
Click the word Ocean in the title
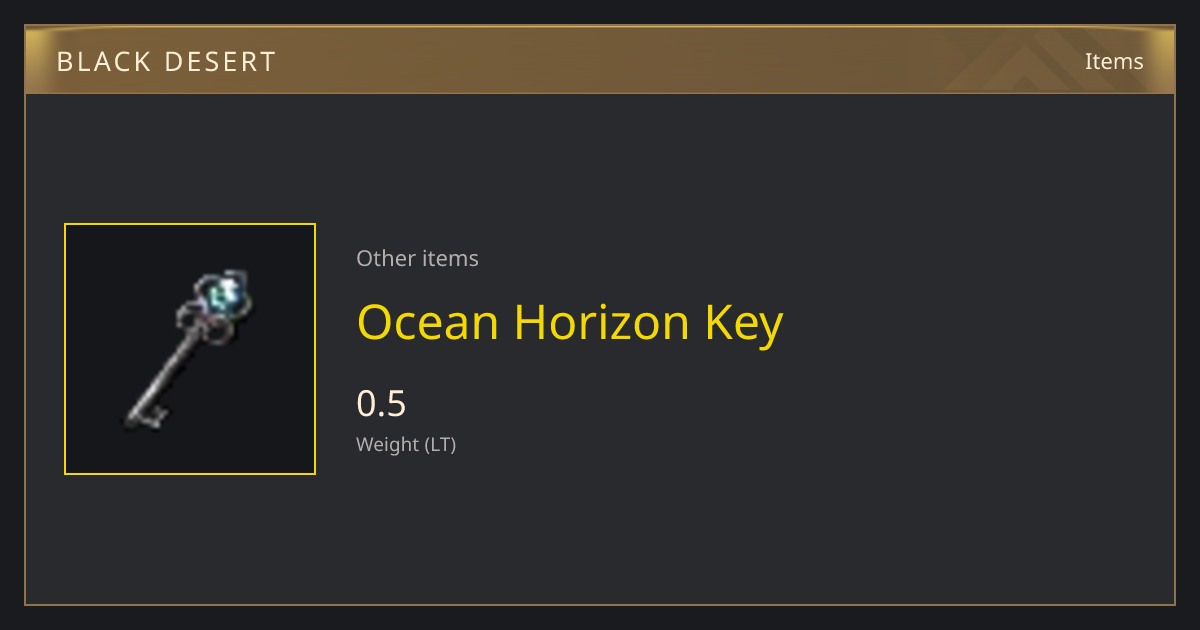[x=427, y=323]
